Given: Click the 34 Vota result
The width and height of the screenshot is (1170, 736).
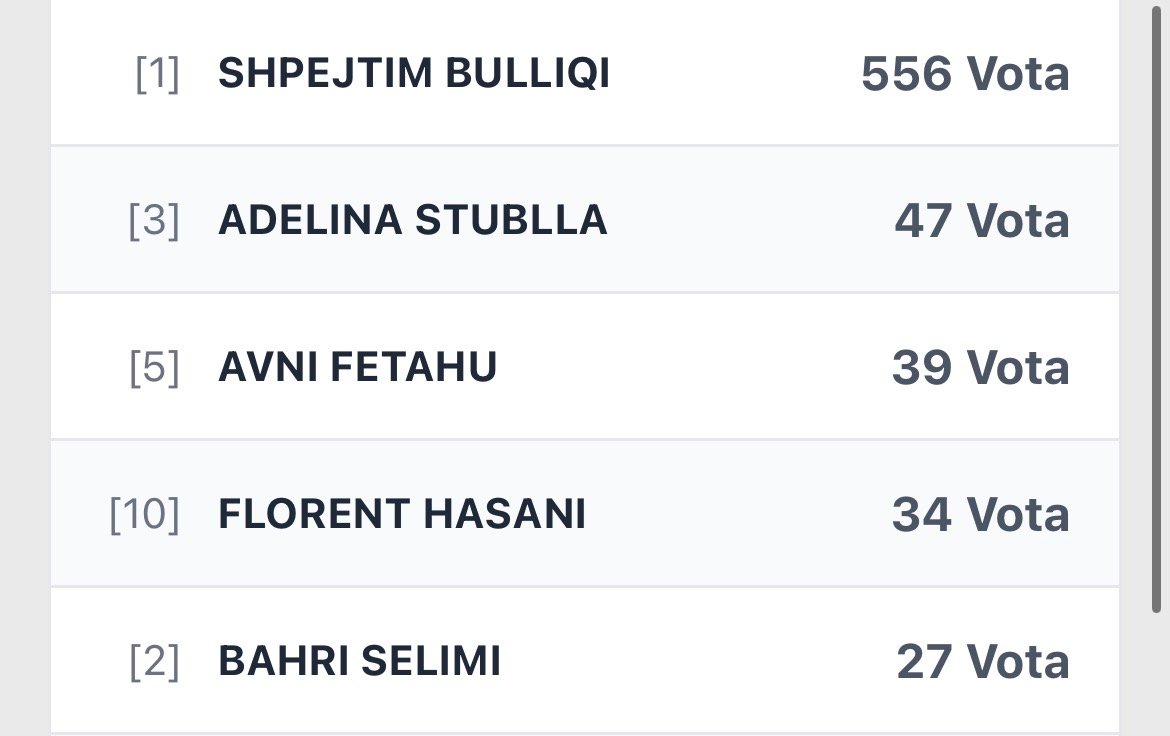Looking at the screenshot, I should coord(980,514).
